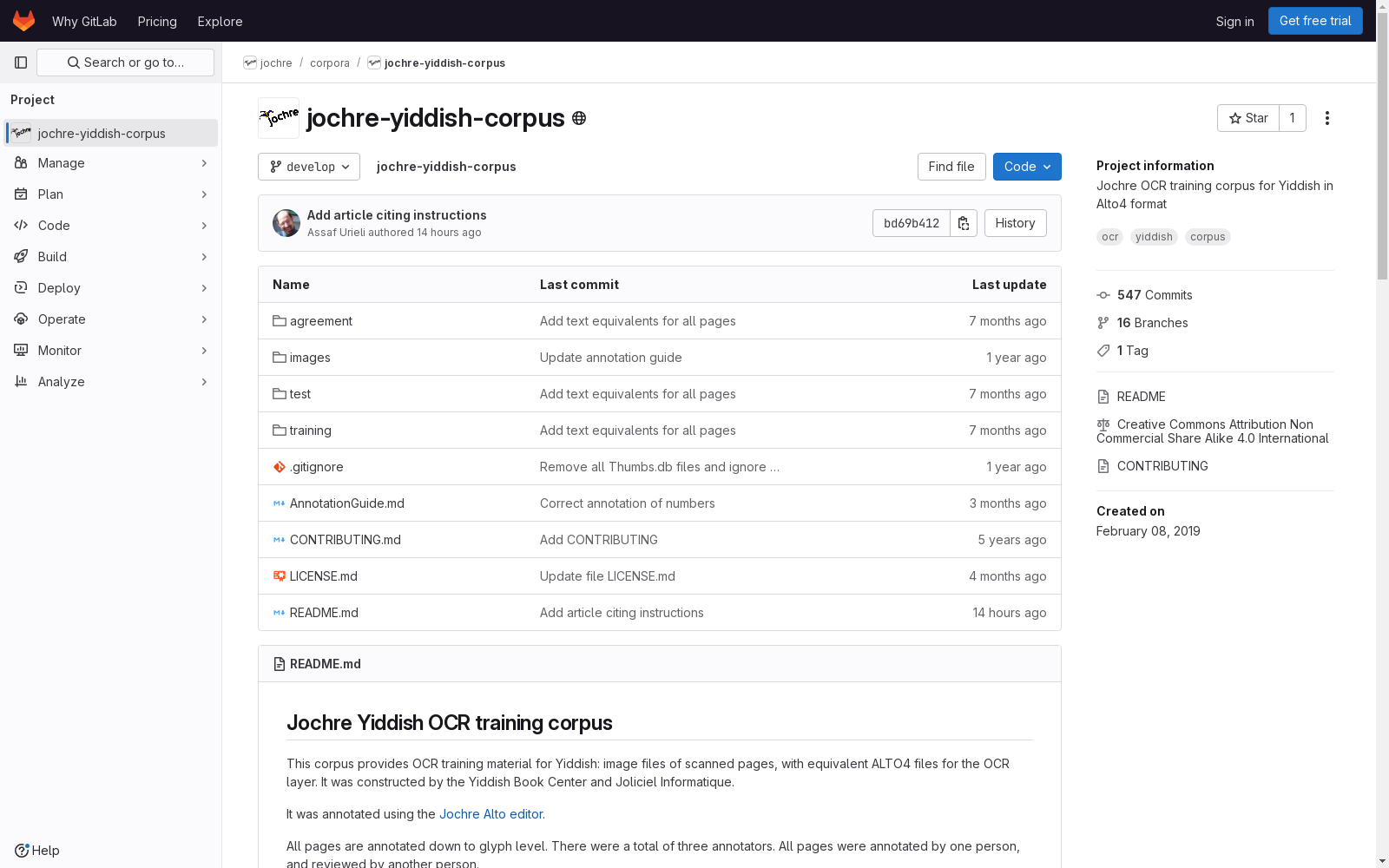This screenshot has height=868, width=1389.
Task: Expand the Monitor sidebar section
Action: pos(110,351)
